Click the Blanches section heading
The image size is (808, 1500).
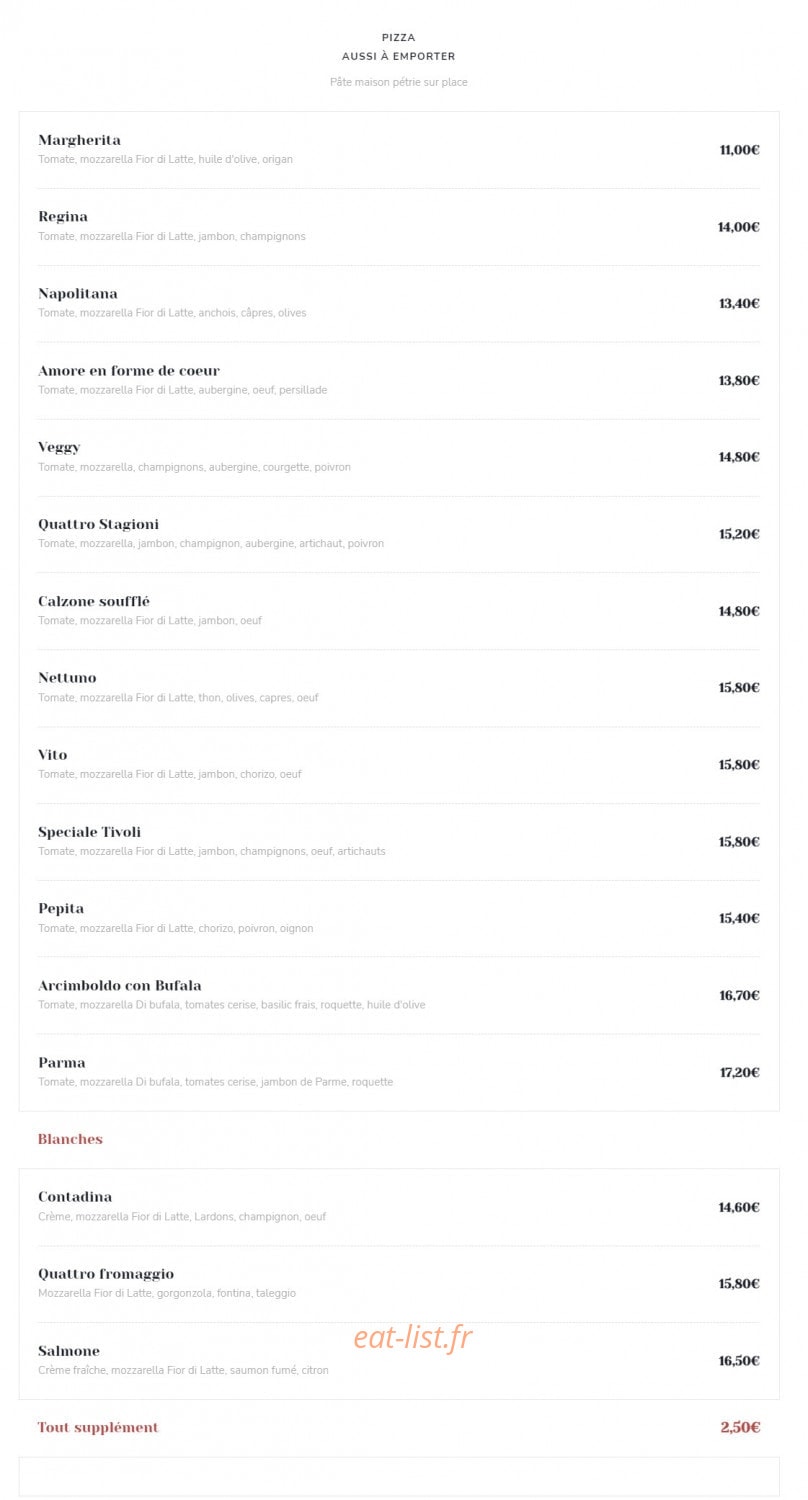coord(70,1139)
